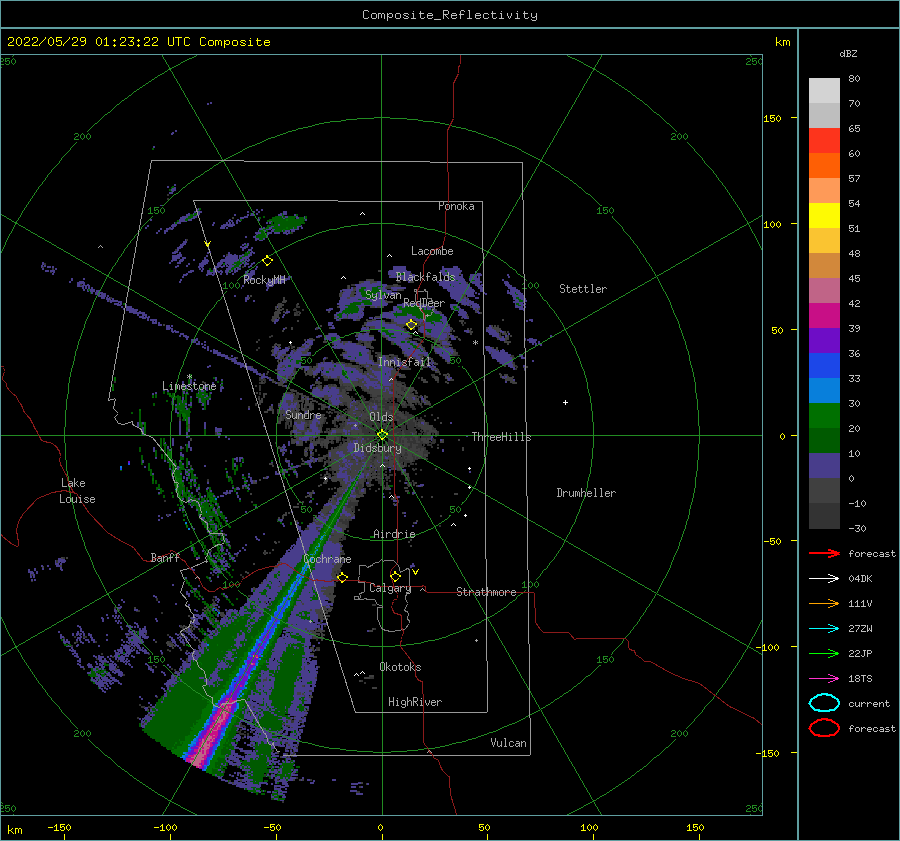The width and height of the screenshot is (900, 841).
Task: Click the cyan 27ZW arrow icon
Action: (x=824, y=629)
